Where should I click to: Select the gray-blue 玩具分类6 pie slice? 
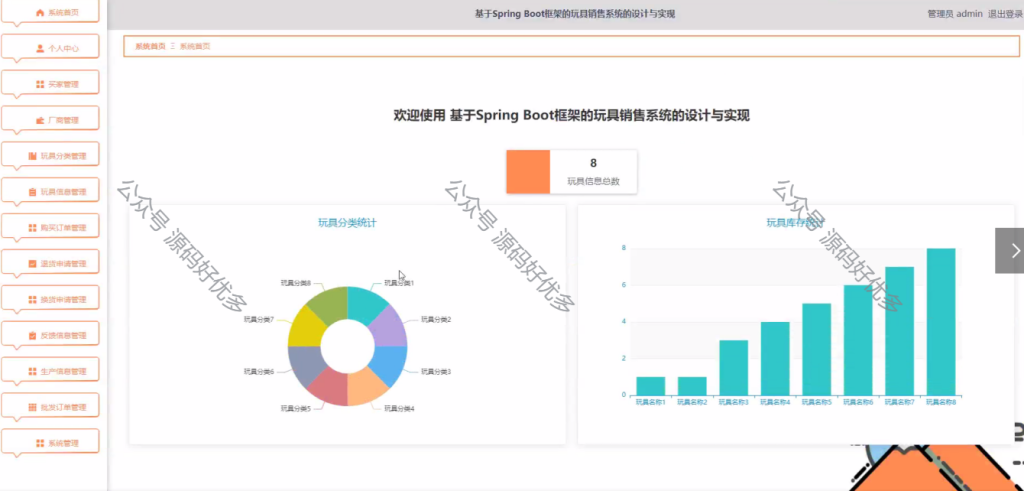pyautogui.click(x=304, y=364)
